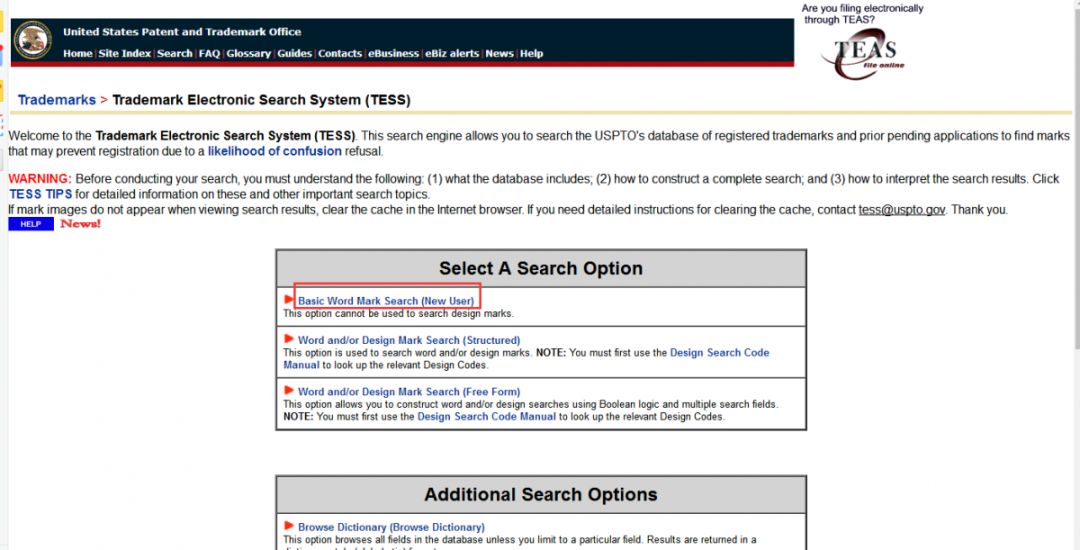Open Browse Dictionary link
The width and height of the screenshot is (1080, 550).
point(391,527)
